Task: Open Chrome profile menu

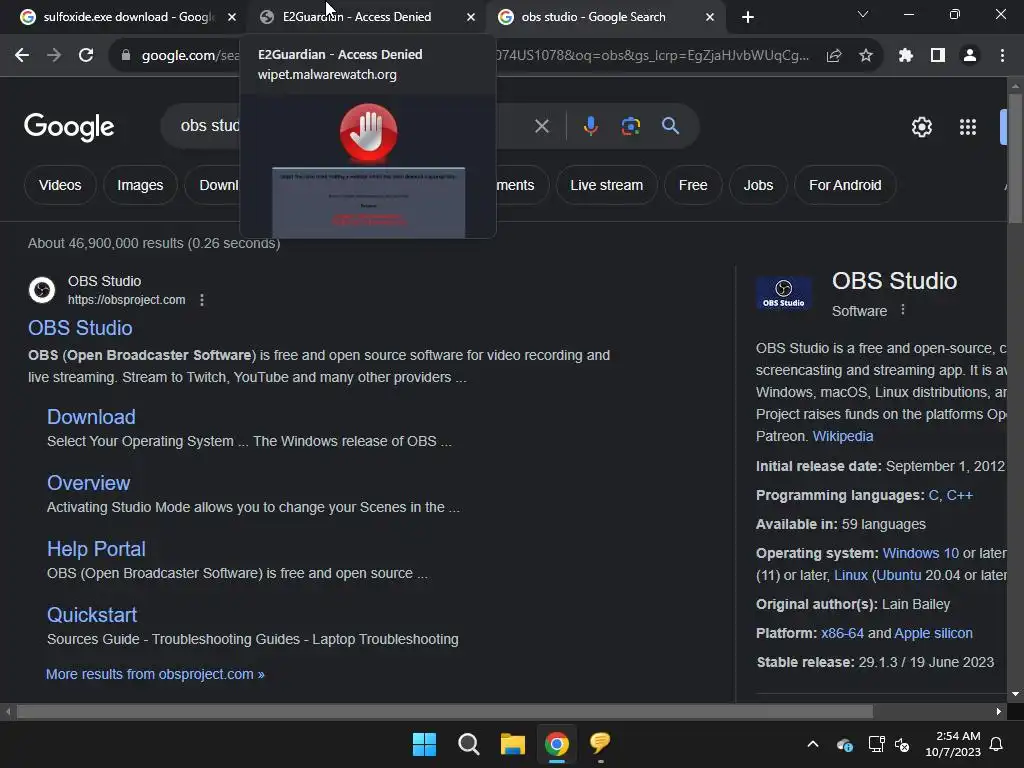Action: tap(970, 56)
